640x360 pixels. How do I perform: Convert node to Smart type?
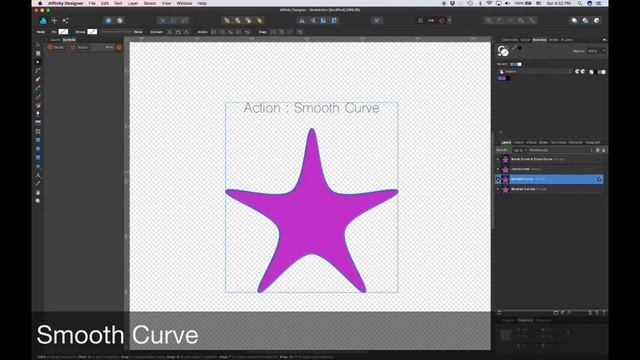point(186,32)
